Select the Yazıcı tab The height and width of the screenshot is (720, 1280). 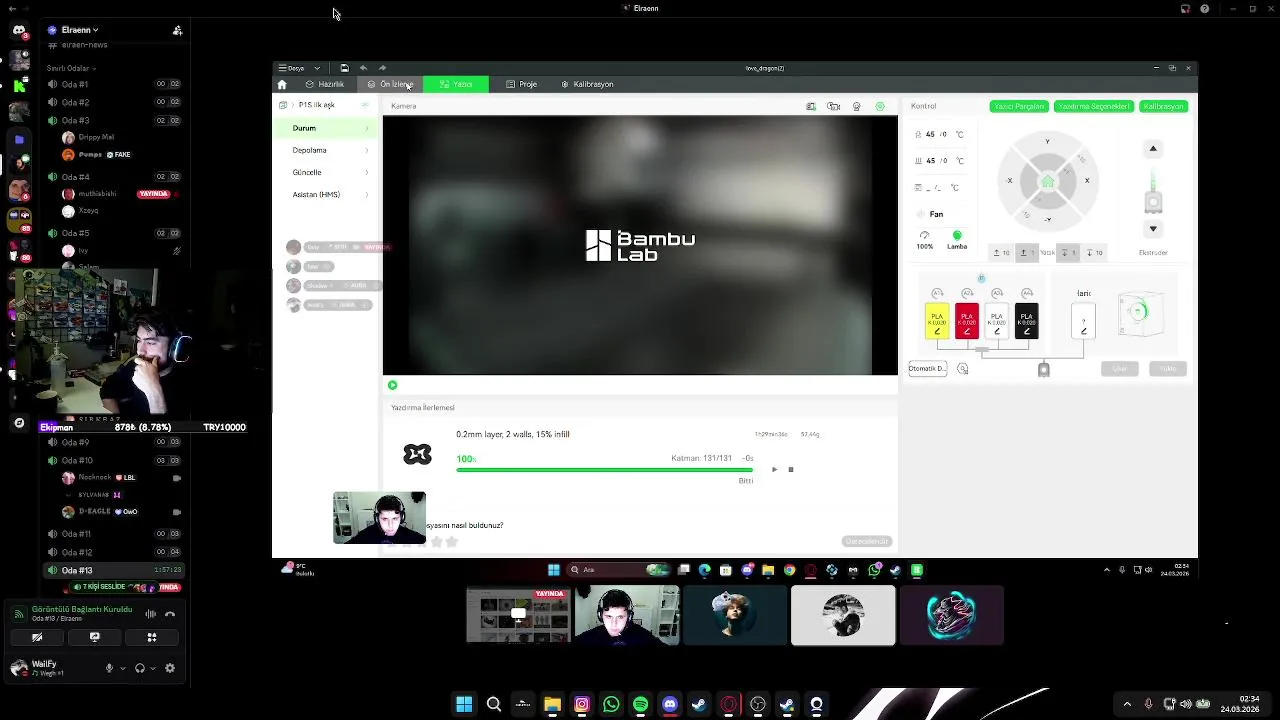tap(456, 84)
